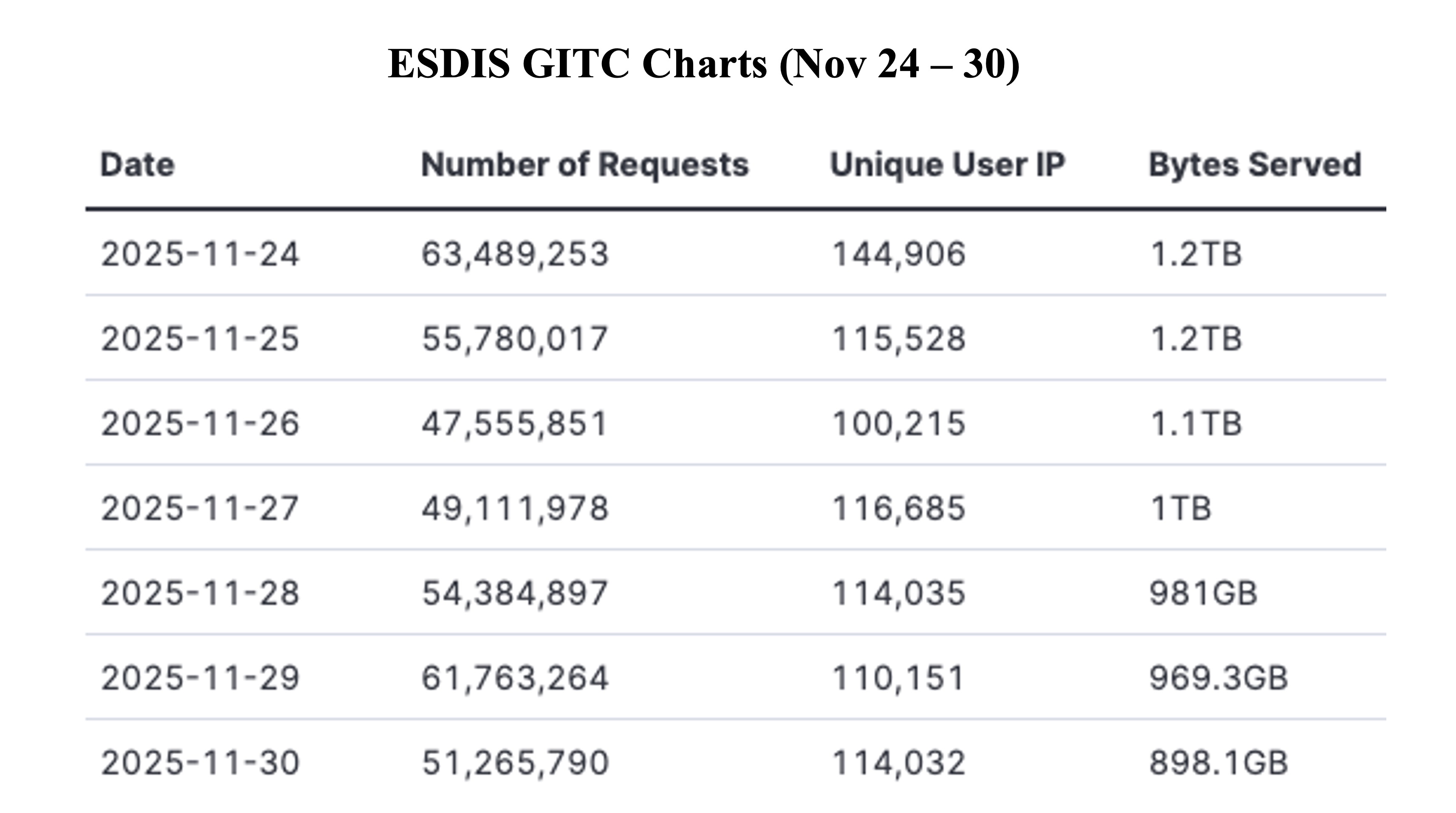
Task: Click the 2025-11-27 date cell
Action: click(x=200, y=508)
